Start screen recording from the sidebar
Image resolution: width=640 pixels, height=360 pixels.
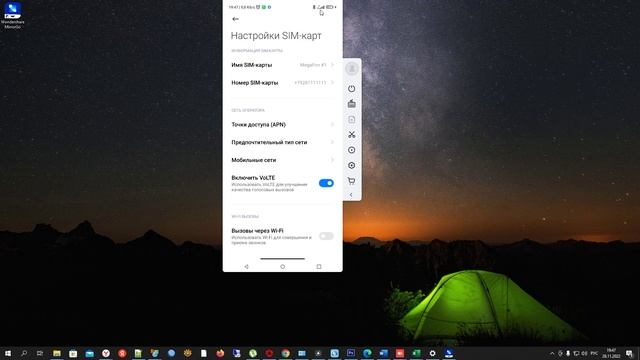[351, 150]
